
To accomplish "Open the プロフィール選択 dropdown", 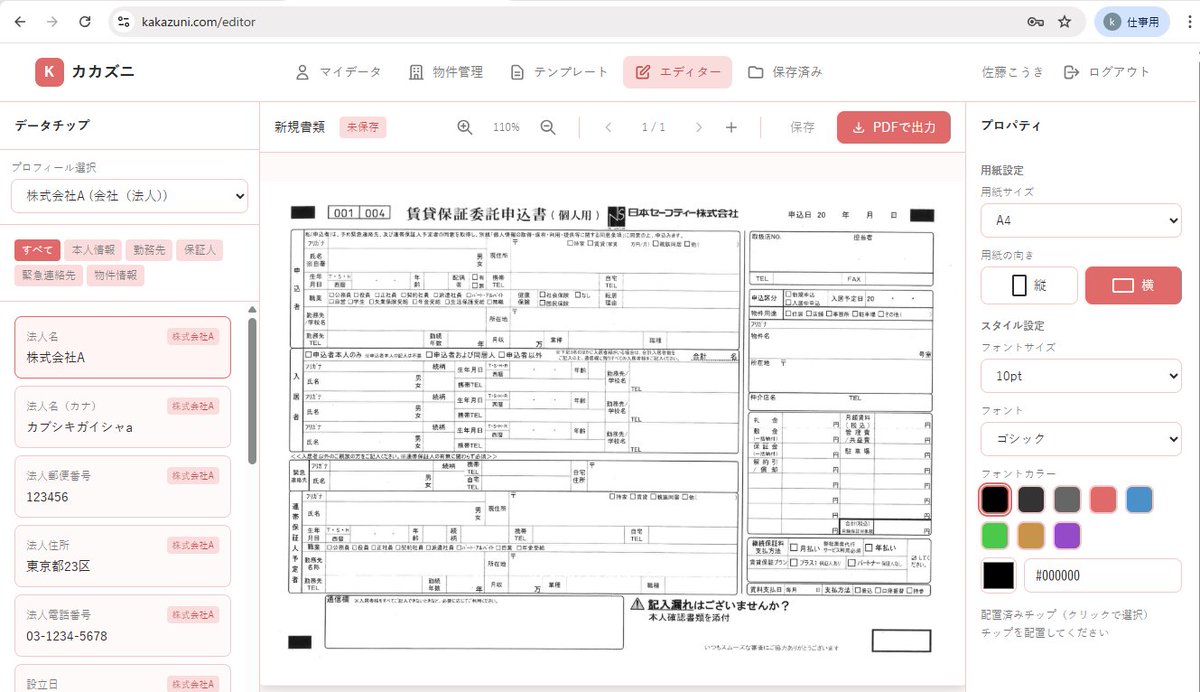I will point(129,196).
